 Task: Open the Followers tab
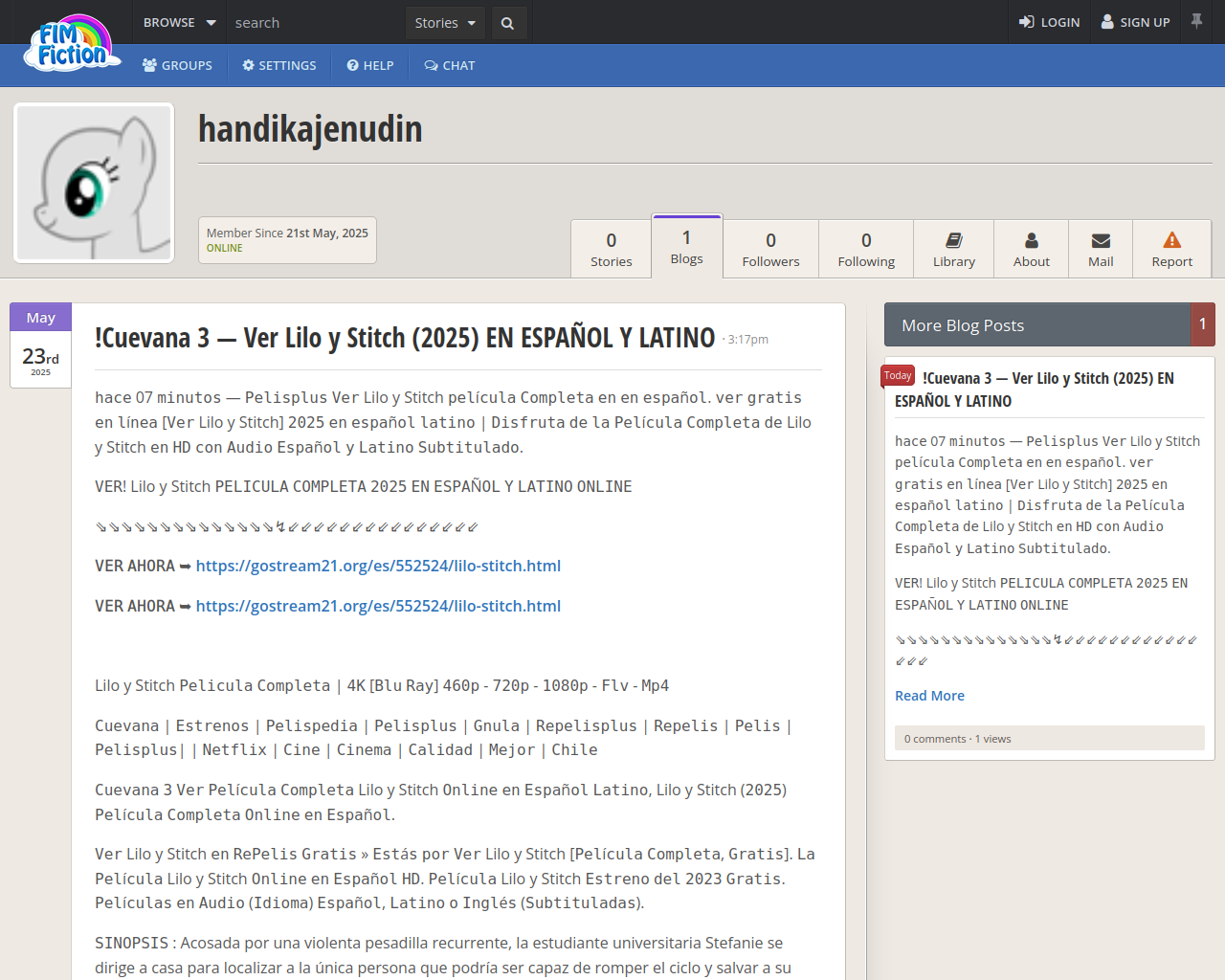tap(770, 249)
